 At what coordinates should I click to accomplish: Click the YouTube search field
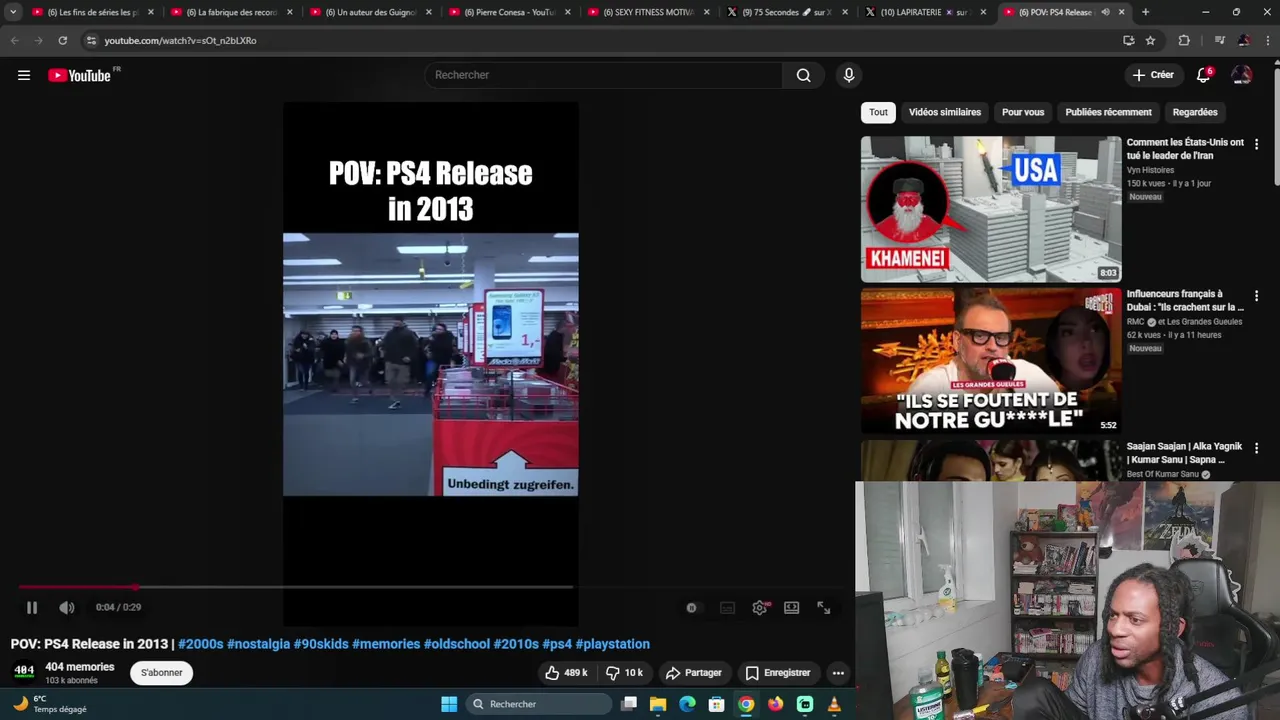click(x=604, y=75)
